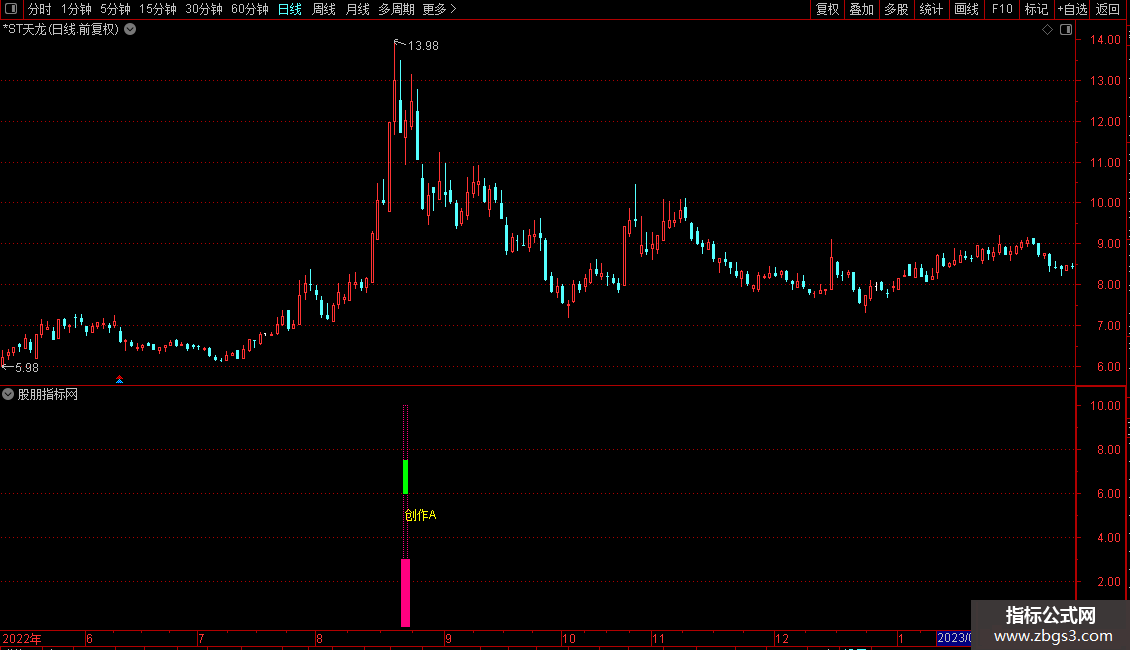Image resolution: width=1130 pixels, height=650 pixels.
Task: Click the red arrow marker below June candles
Action: [120, 379]
